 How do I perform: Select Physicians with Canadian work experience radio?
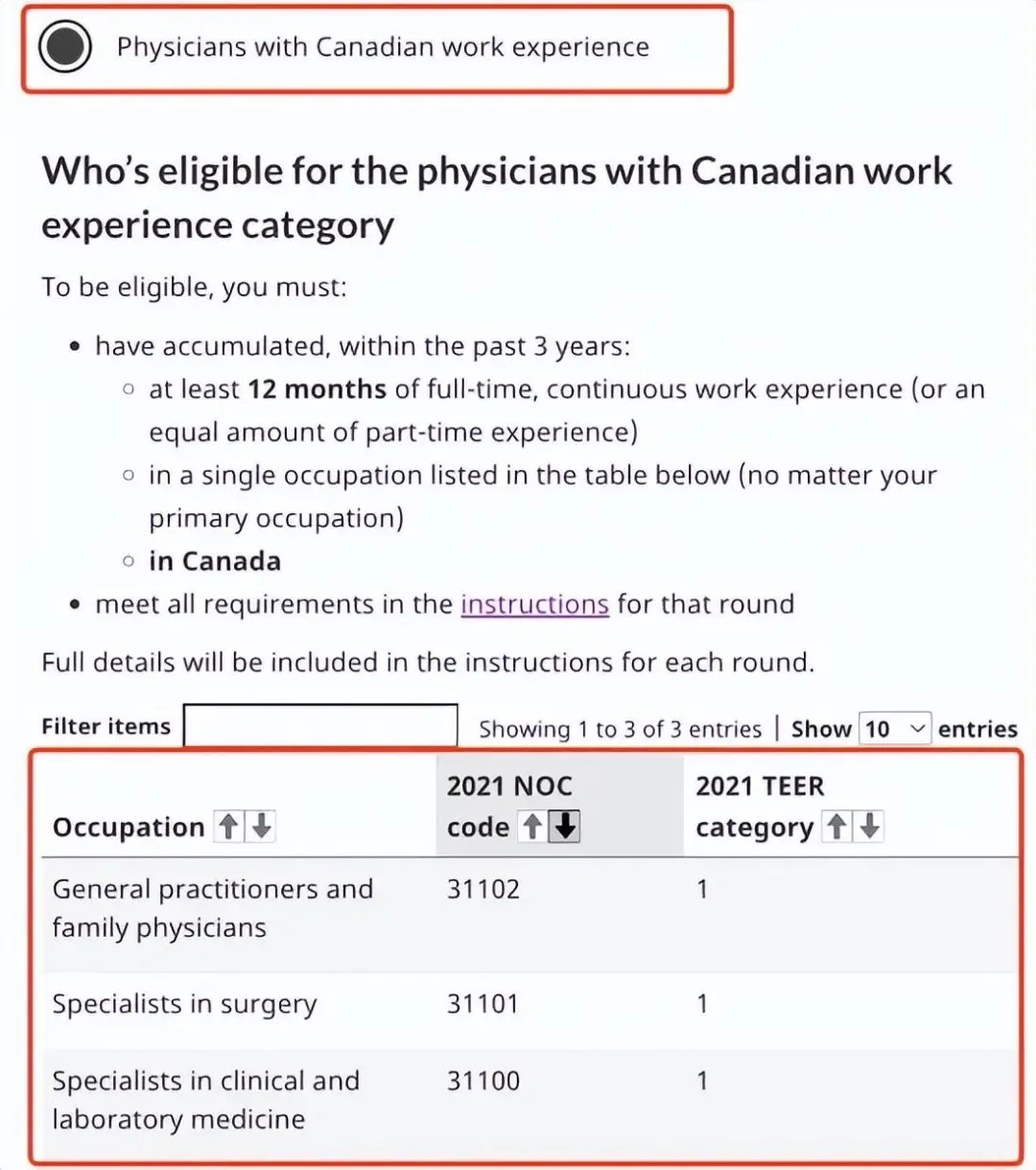(65, 47)
